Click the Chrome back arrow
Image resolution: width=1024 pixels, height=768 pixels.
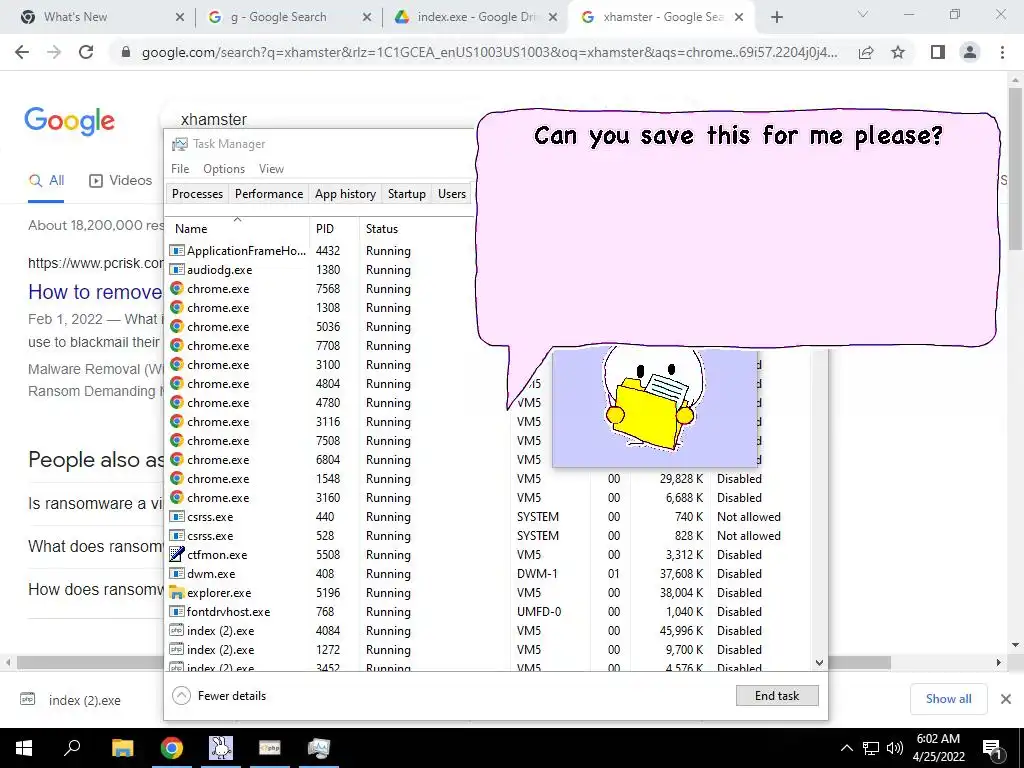point(22,52)
